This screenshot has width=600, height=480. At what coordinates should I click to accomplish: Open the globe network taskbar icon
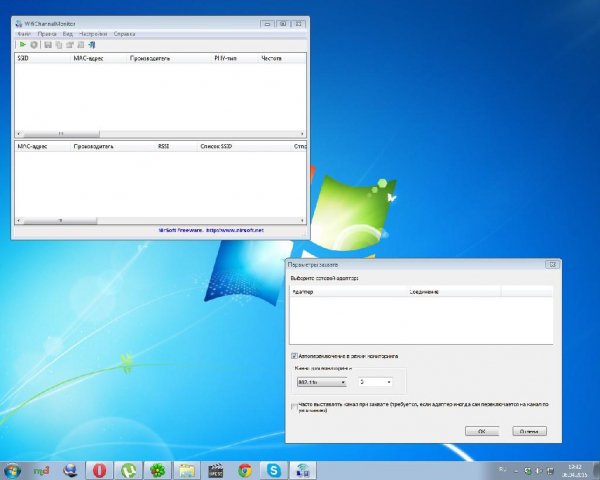point(70,470)
